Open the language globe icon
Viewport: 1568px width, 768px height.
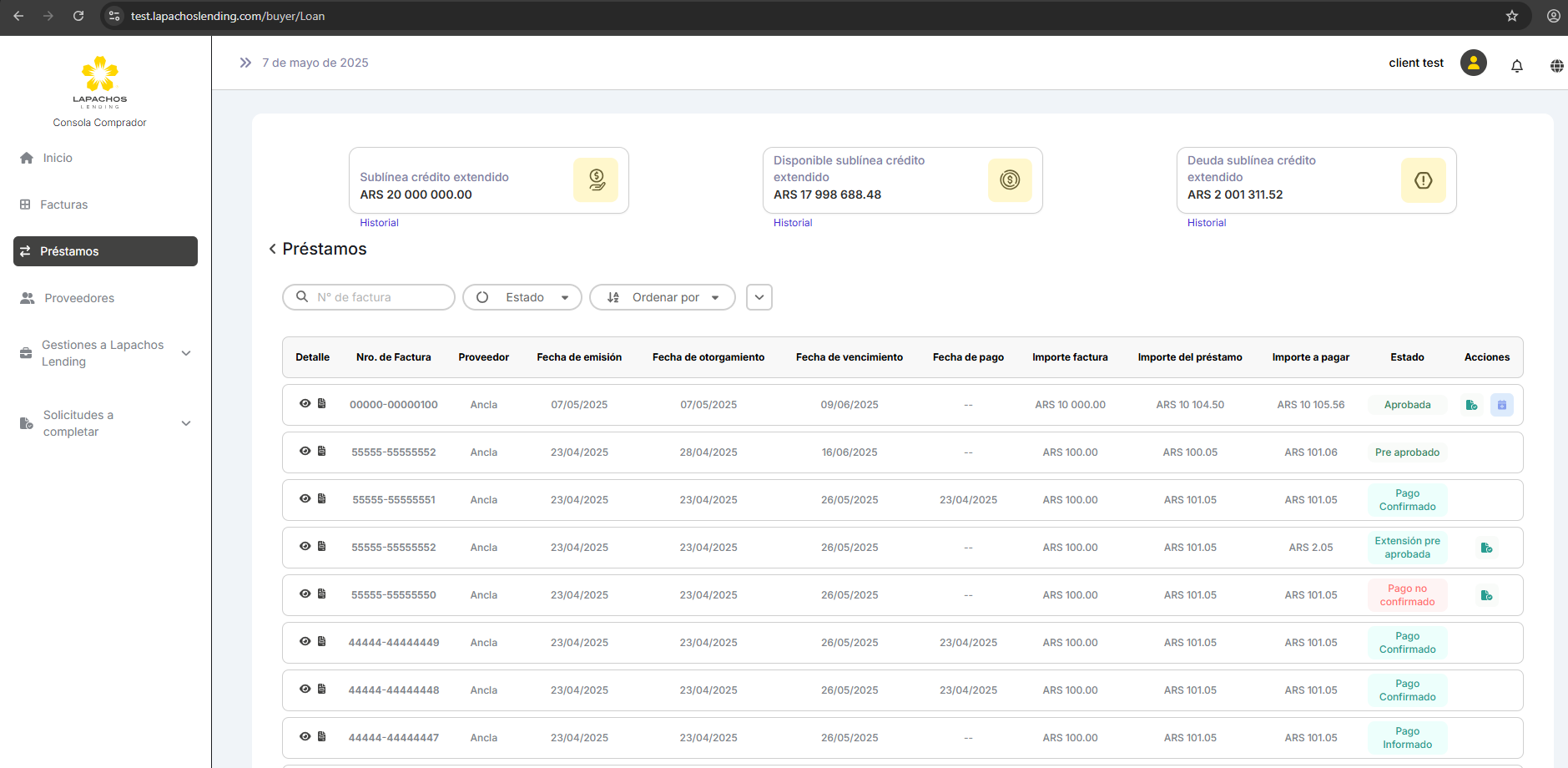coord(1556,65)
